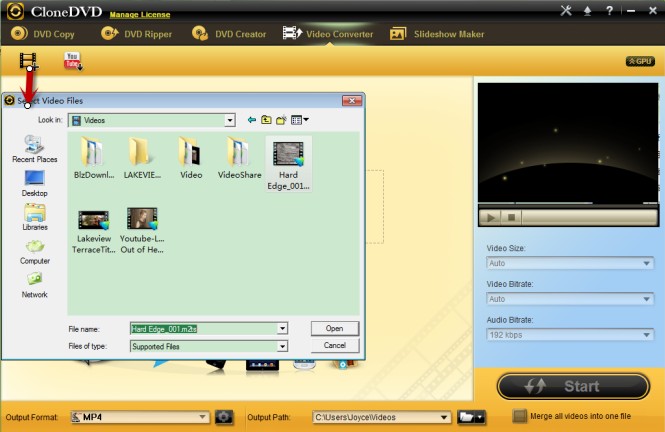Select Computer in the places sidebar
665x432 pixels.
[x=34, y=252]
